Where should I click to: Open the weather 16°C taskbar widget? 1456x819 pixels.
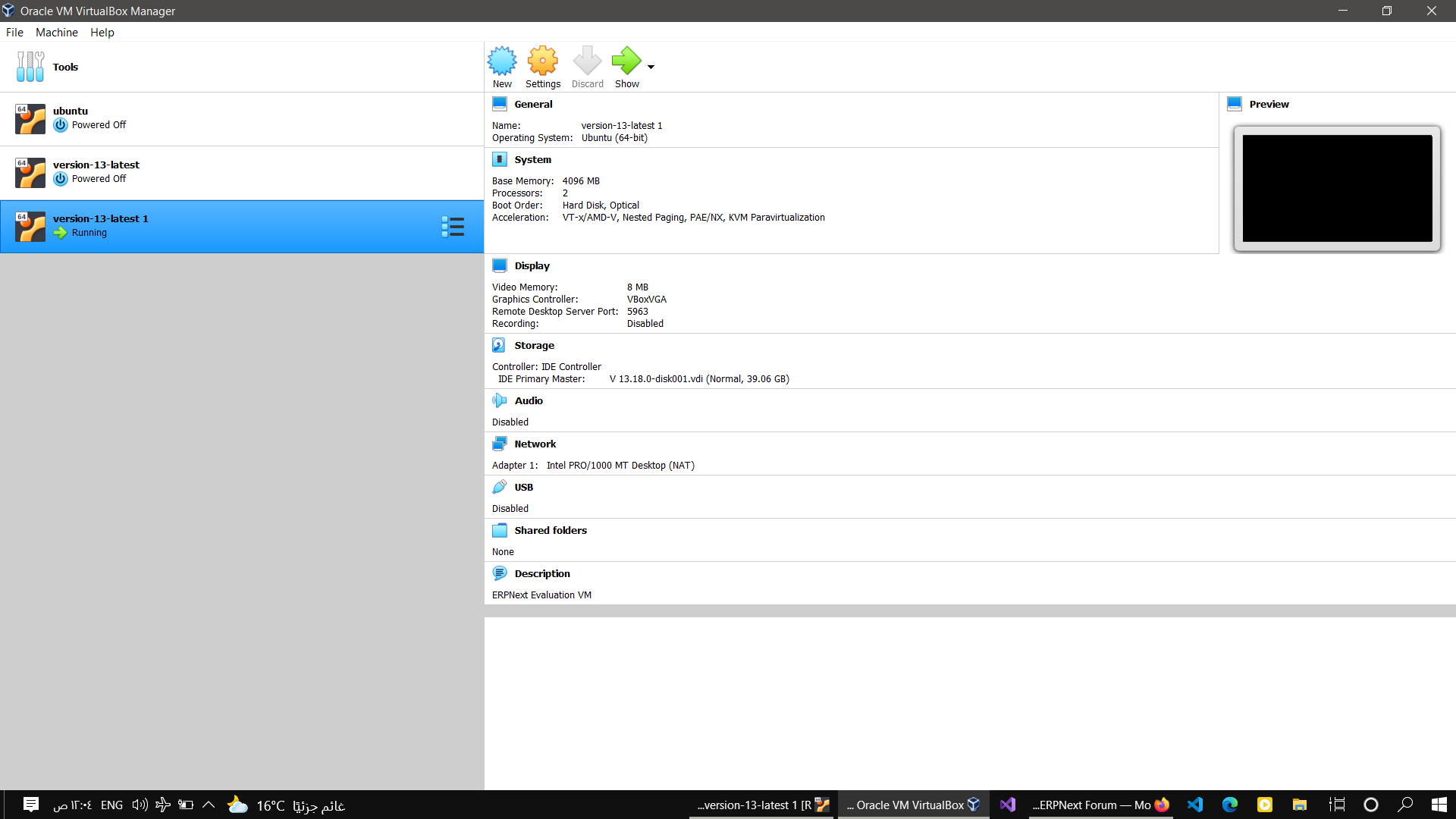coord(286,805)
